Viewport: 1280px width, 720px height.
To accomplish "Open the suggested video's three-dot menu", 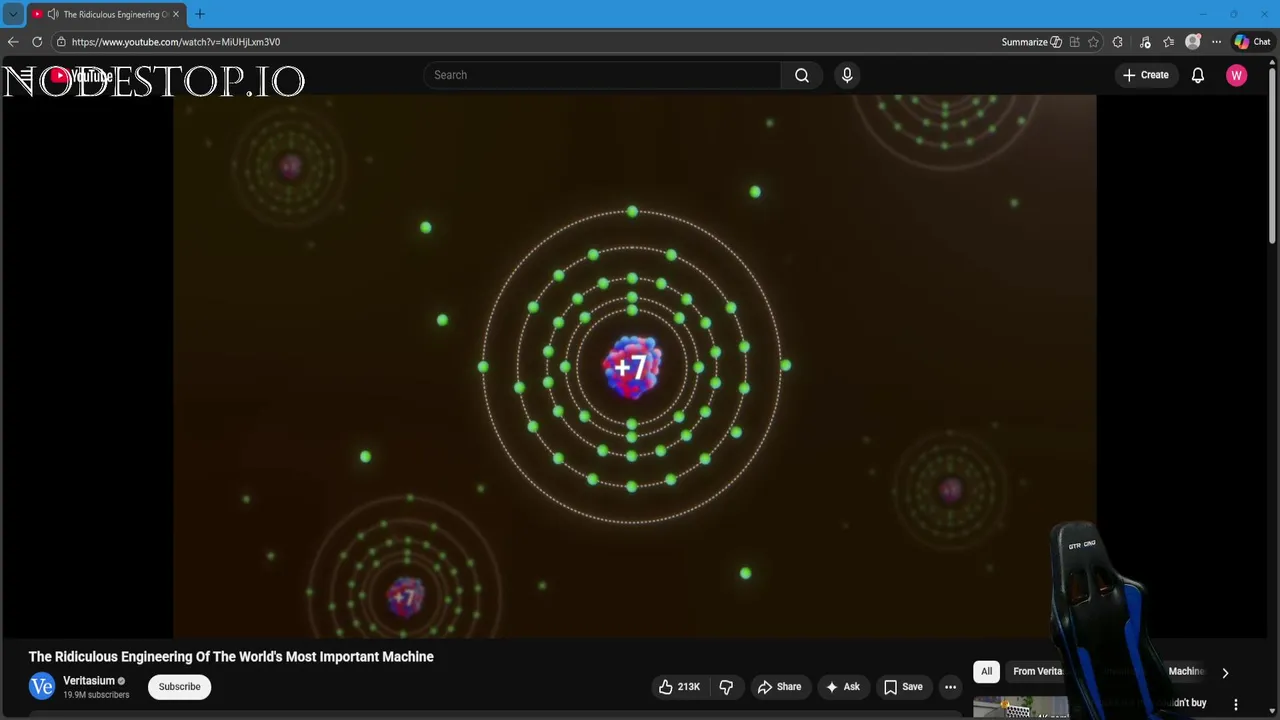I will pos(1236,705).
